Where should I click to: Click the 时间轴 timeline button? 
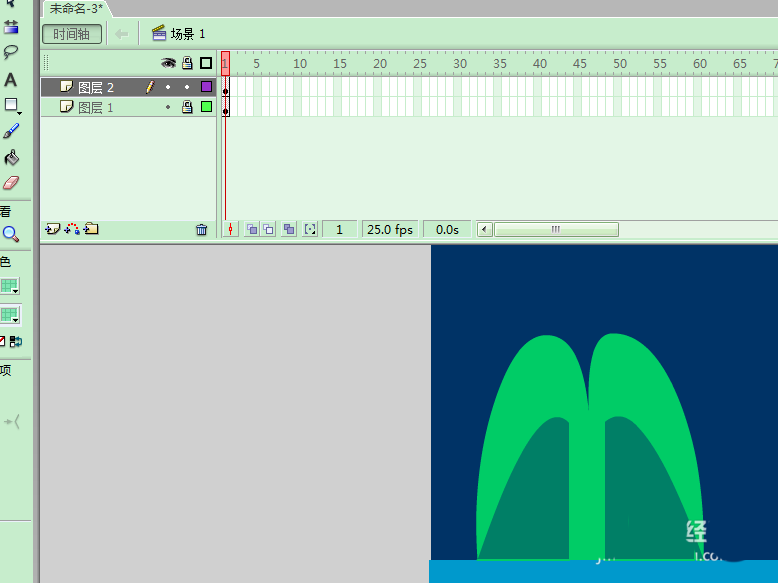[x=72, y=34]
